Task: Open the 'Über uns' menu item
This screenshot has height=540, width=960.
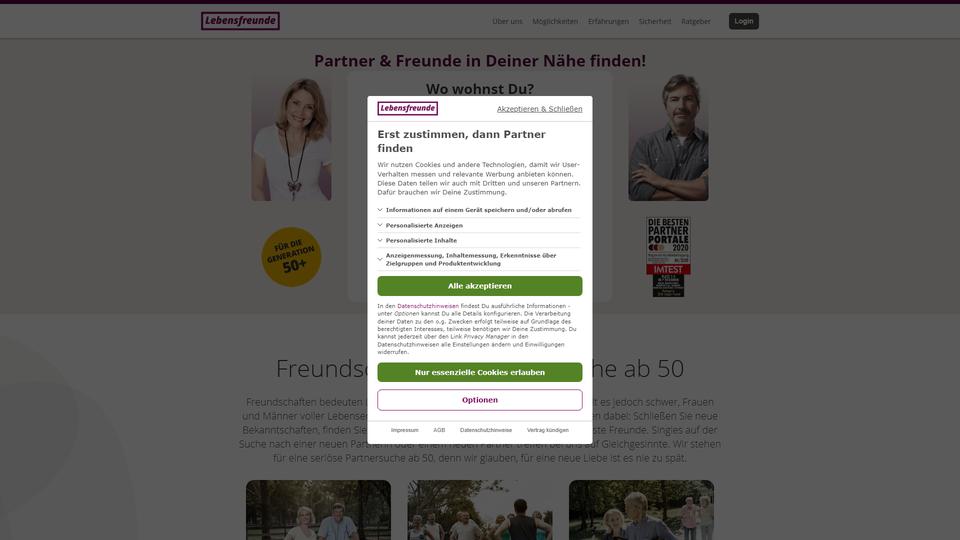Action: 507,21
